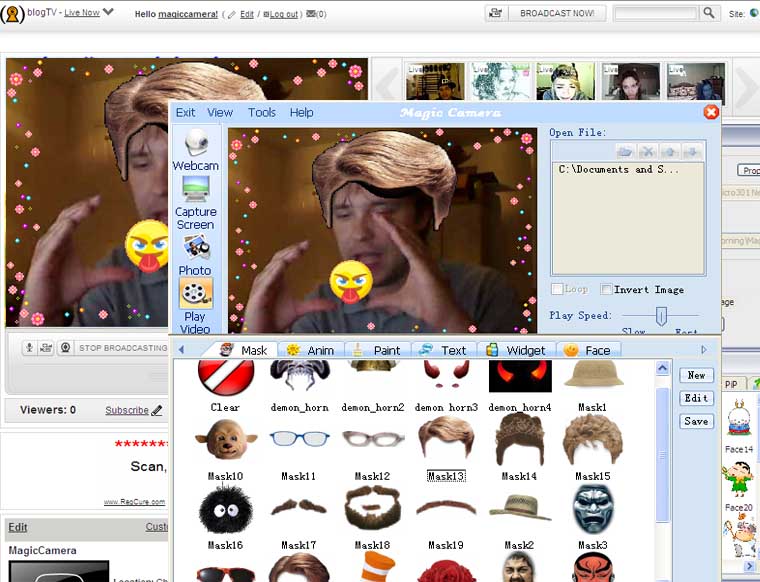The width and height of the screenshot is (760, 582).
Task: Select the Webcam source icon
Action: [x=195, y=144]
